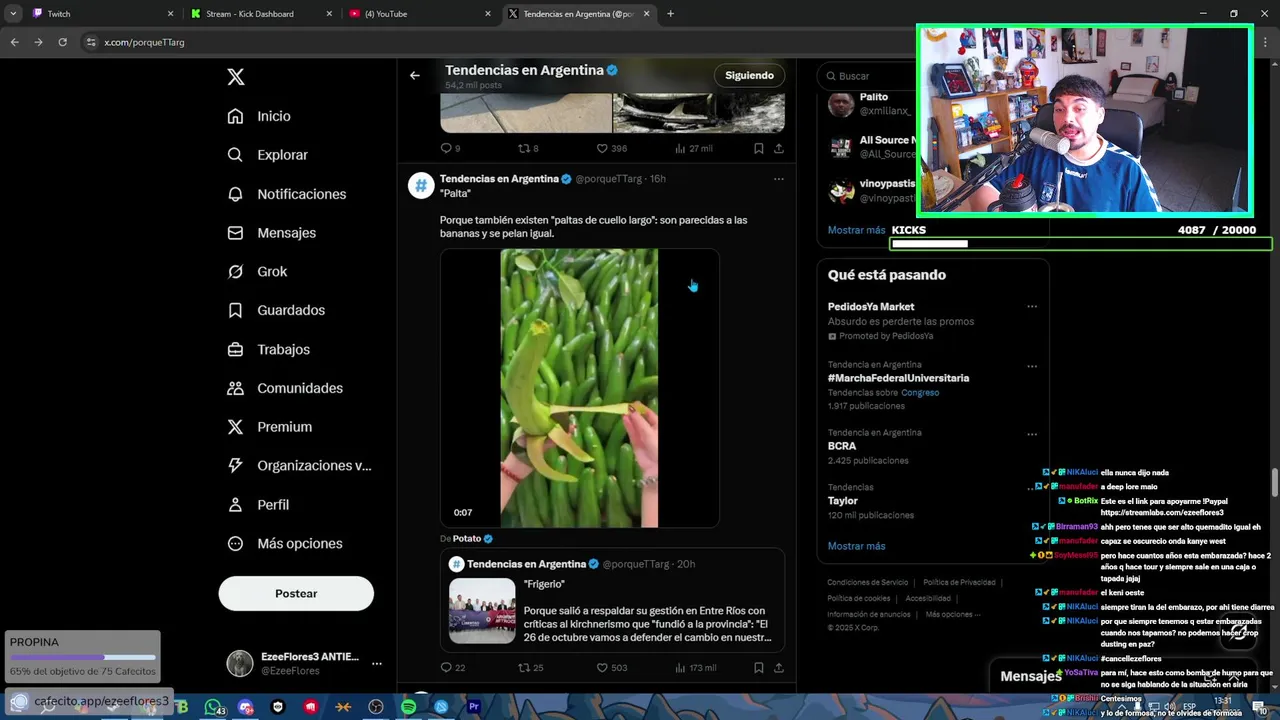This screenshot has height=720, width=1280.
Task: Share the post with 396 likes
Action: tap(779, 148)
